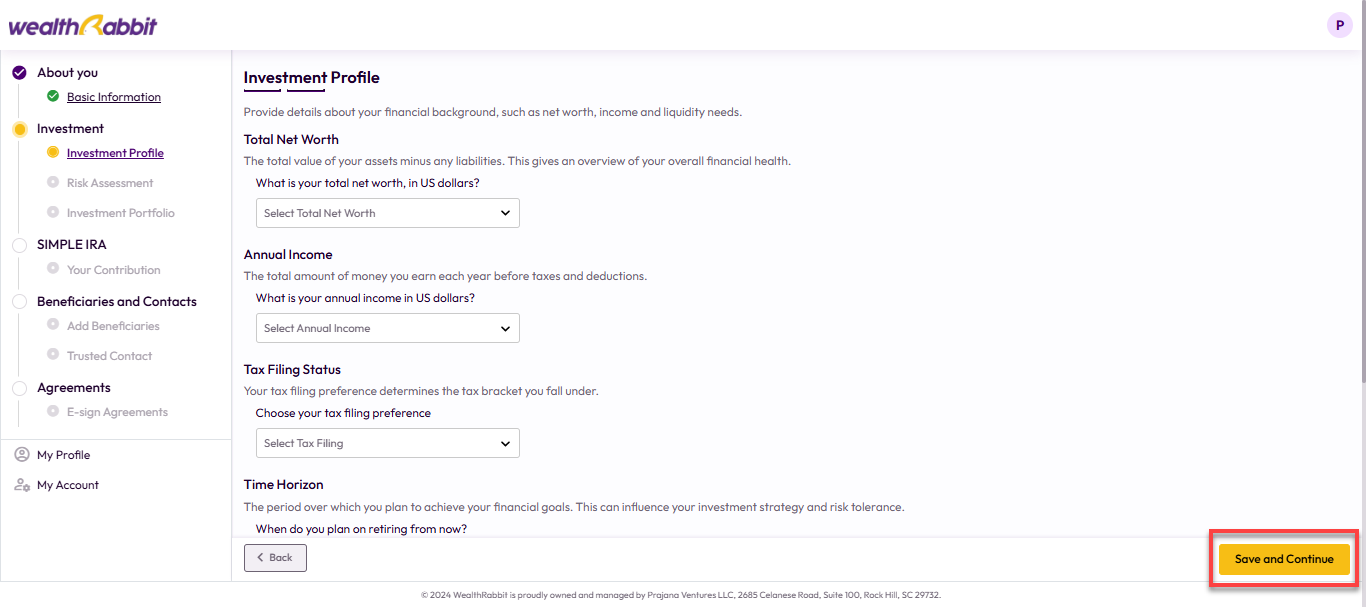Click the grey dot beside Trusted Contact
This screenshot has height=607, width=1366.
(53, 355)
